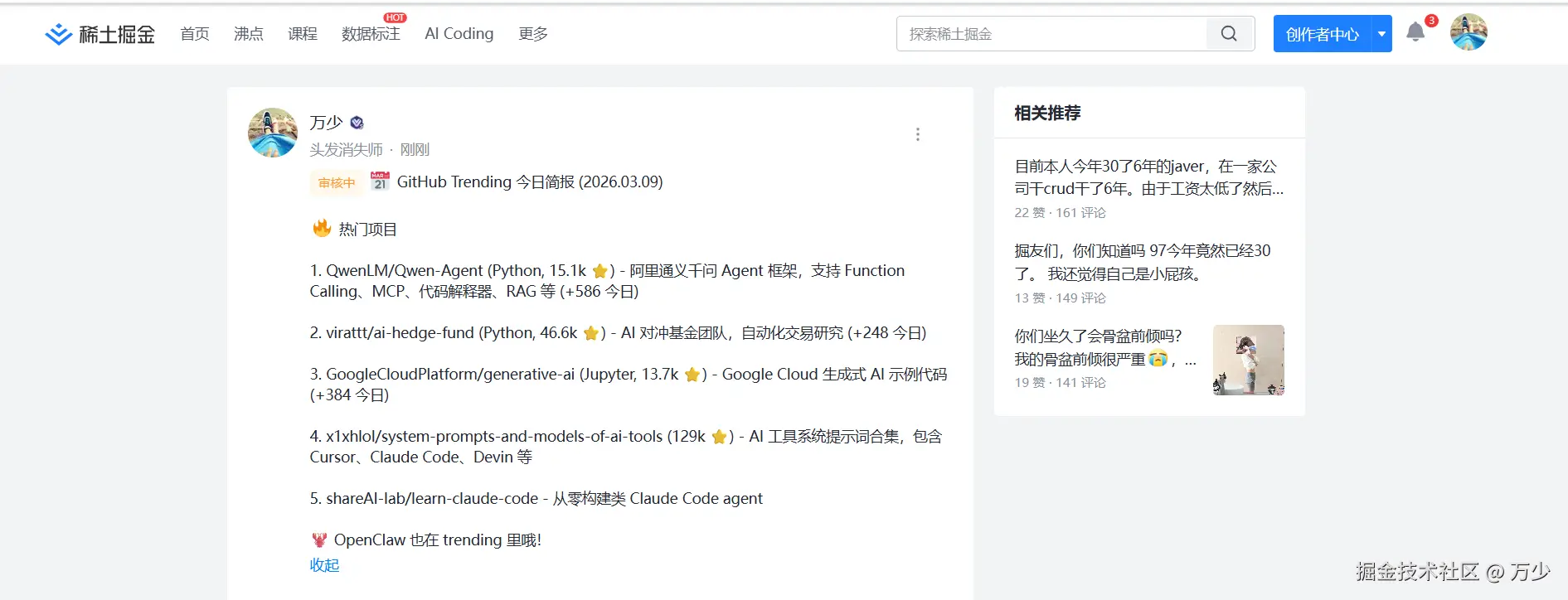Click the shareAI-lab/learn-claude-code line

(536, 499)
